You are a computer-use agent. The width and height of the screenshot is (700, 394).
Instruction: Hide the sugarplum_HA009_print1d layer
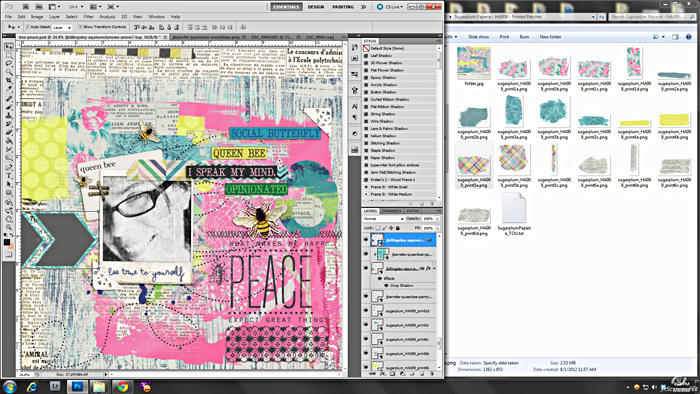(x=366, y=311)
